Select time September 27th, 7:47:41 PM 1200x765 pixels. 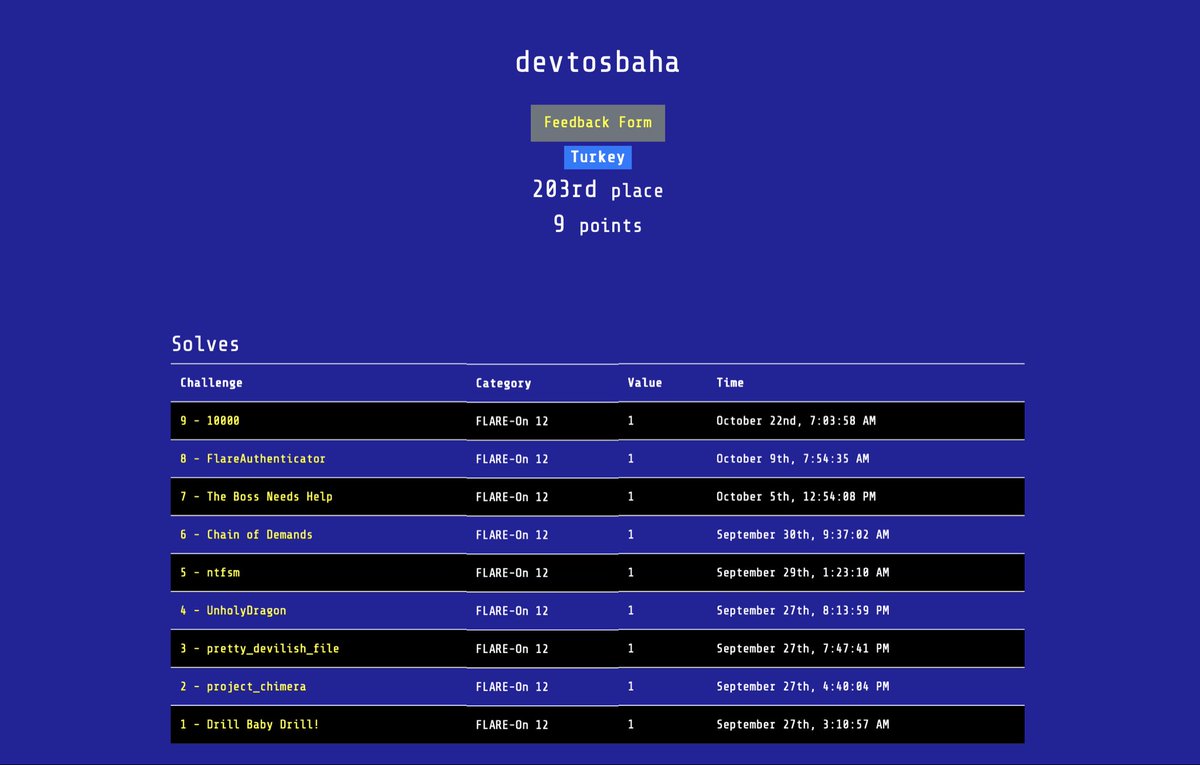(803, 649)
